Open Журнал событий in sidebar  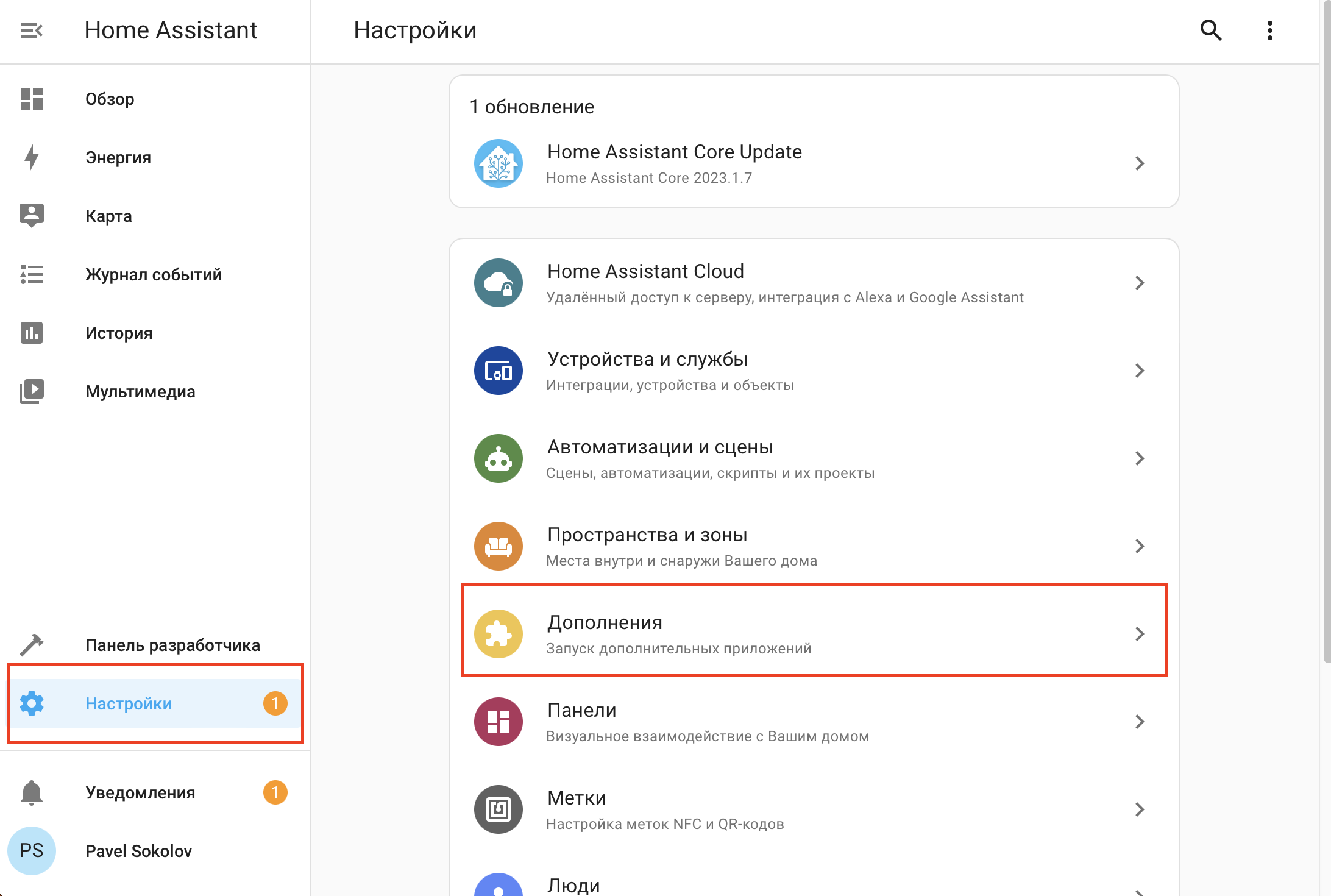pos(153,274)
